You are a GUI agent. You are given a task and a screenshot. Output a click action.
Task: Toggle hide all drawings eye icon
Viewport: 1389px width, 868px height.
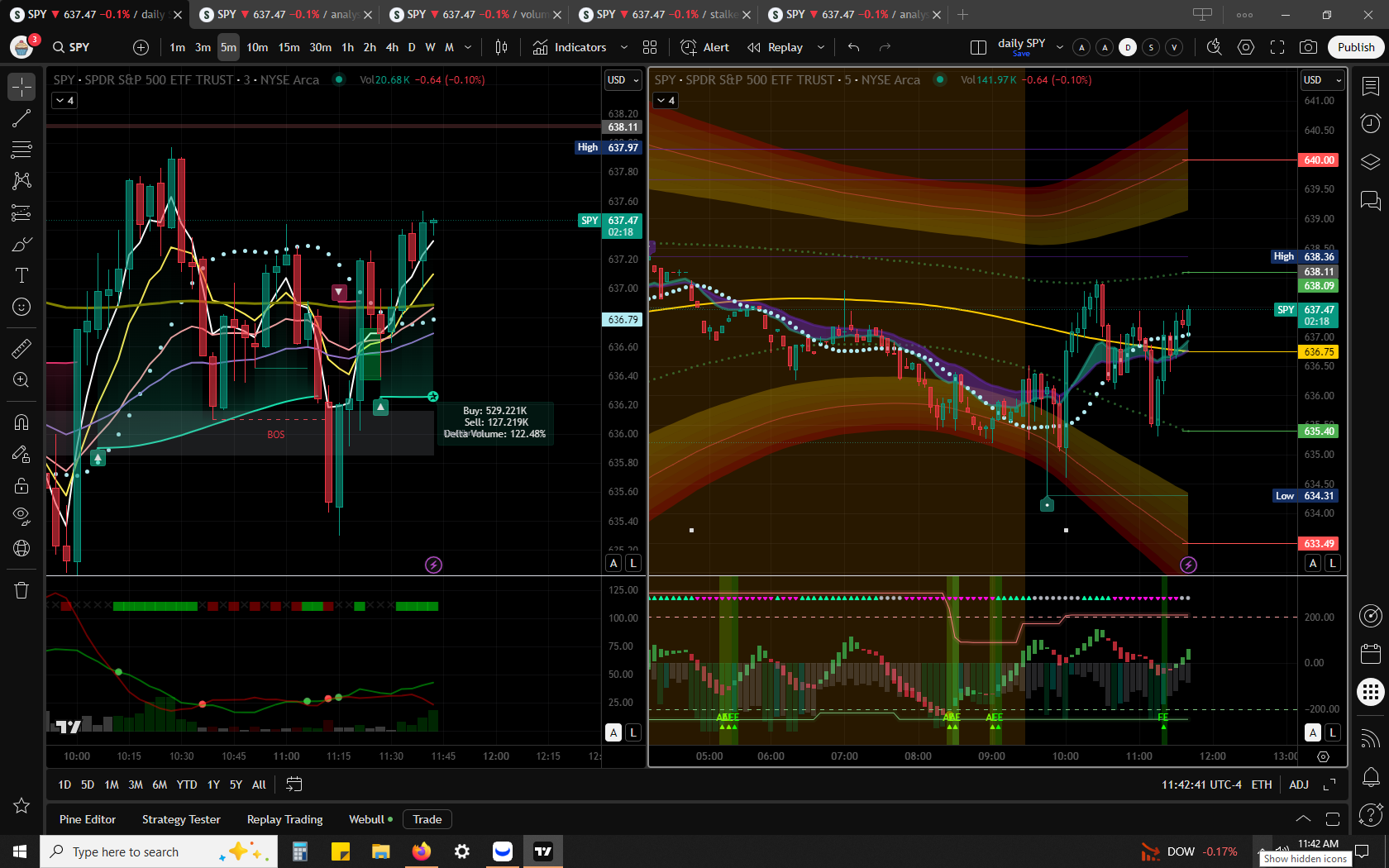pyautogui.click(x=21, y=517)
